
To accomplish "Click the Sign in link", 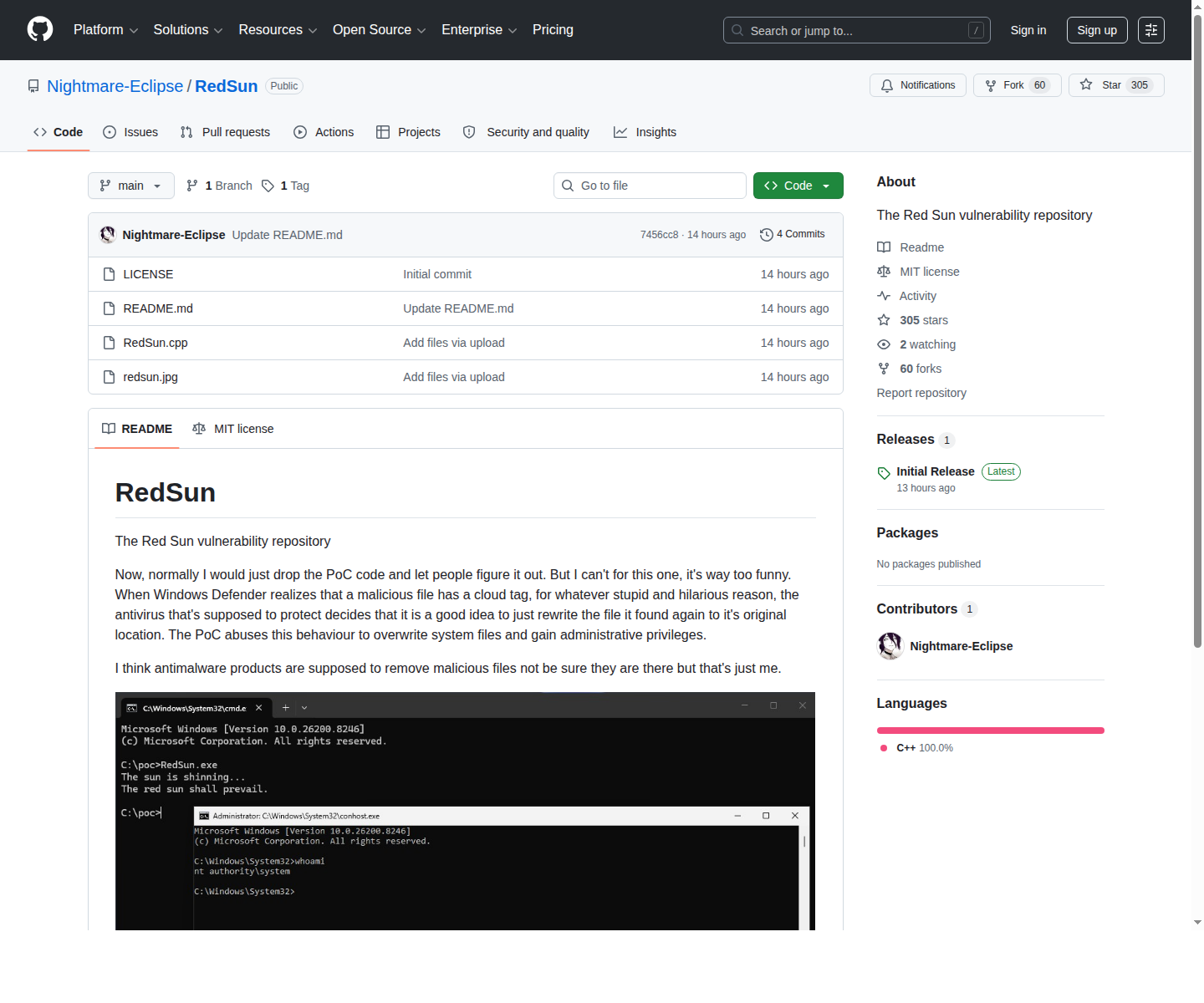I will point(1028,30).
